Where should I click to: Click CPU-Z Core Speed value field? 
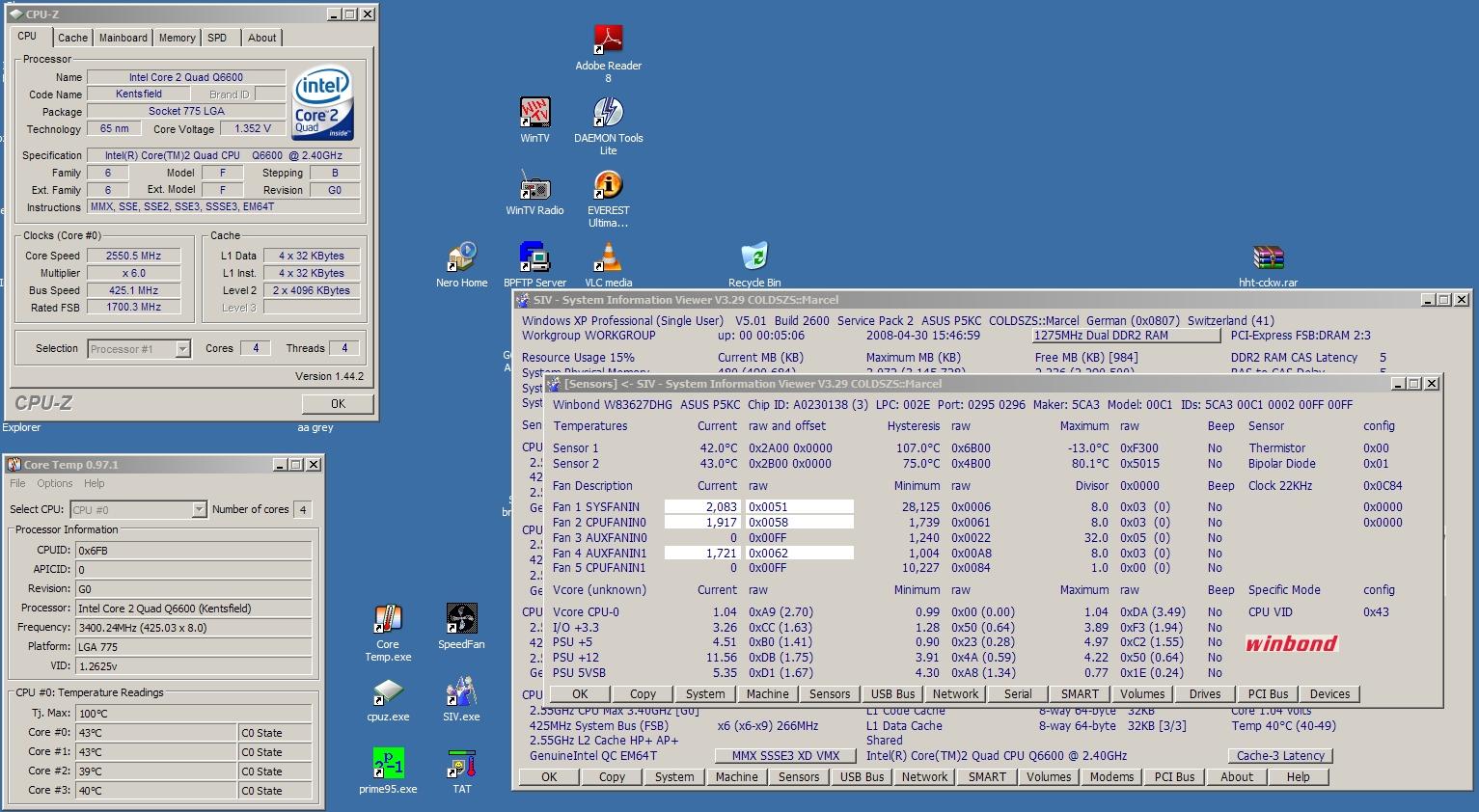pyautogui.click(x=135, y=256)
